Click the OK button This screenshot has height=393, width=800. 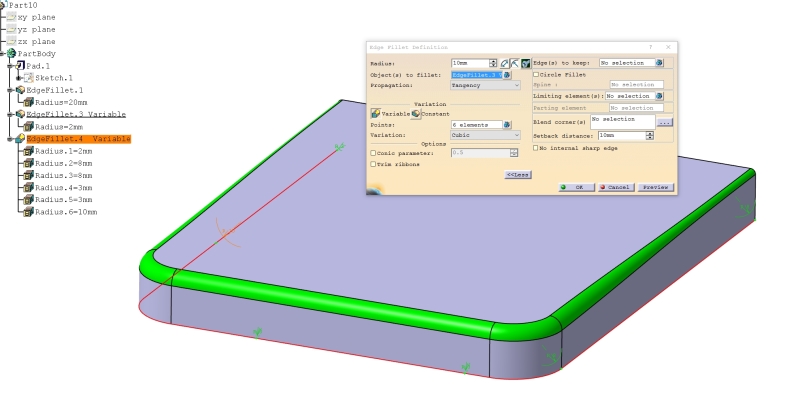click(x=577, y=187)
